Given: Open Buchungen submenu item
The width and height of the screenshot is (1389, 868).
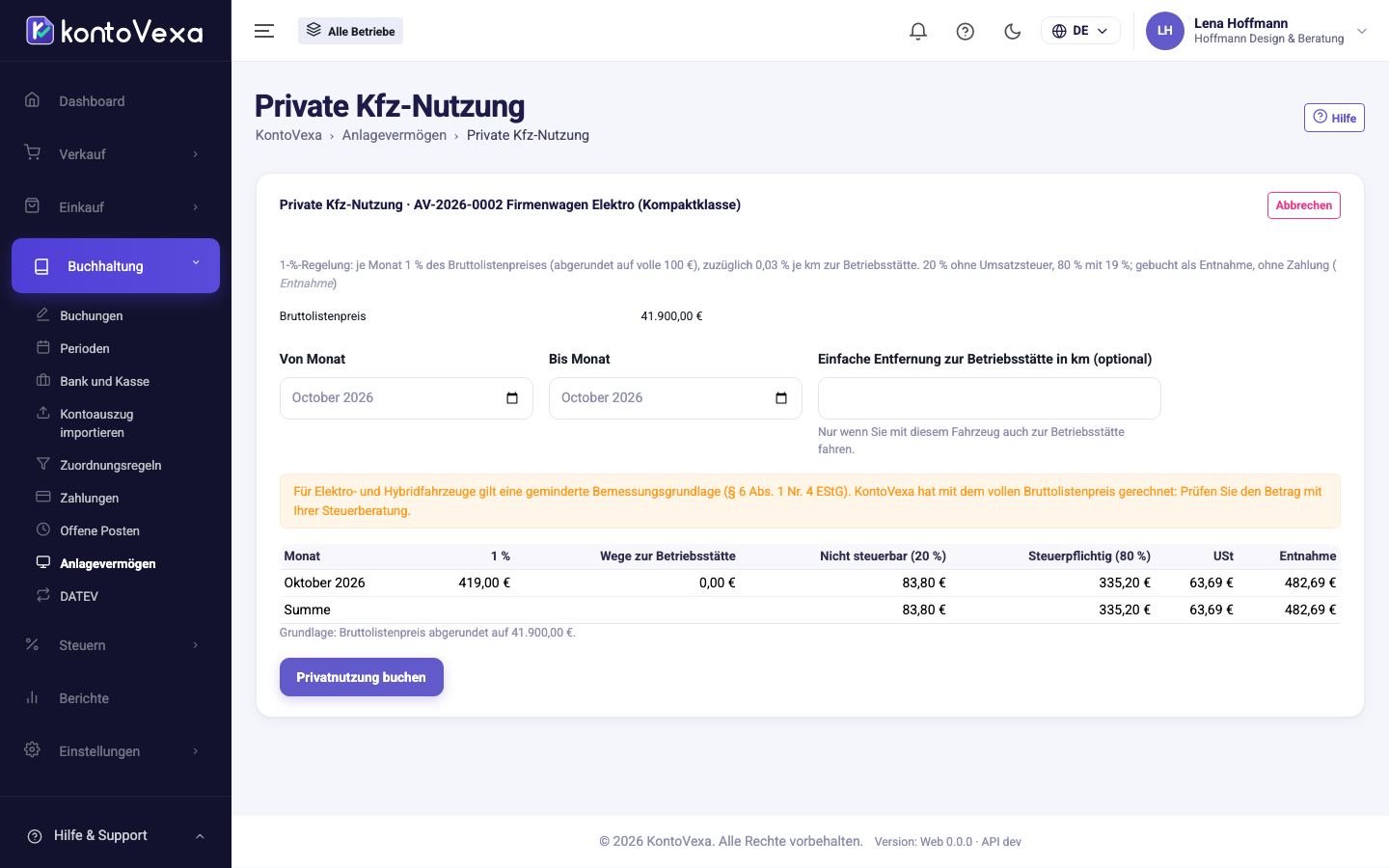Looking at the screenshot, I should (x=92, y=315).
